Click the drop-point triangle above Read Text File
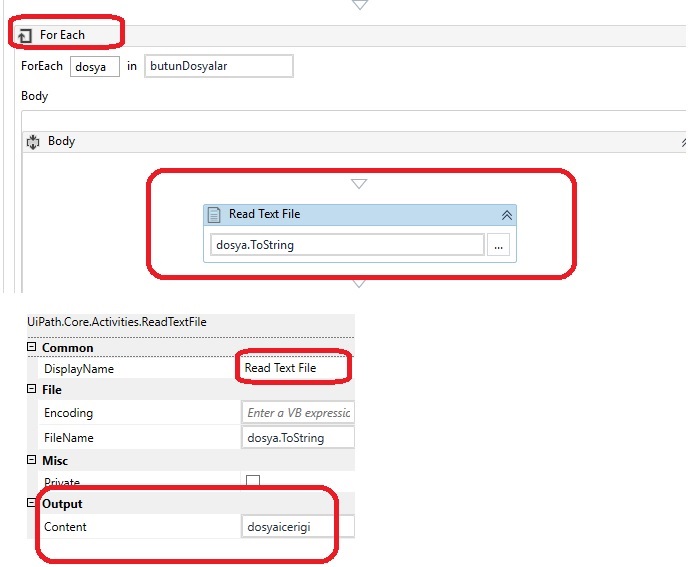The width and height of the screenshot is (699, 567). pos(359,184)
